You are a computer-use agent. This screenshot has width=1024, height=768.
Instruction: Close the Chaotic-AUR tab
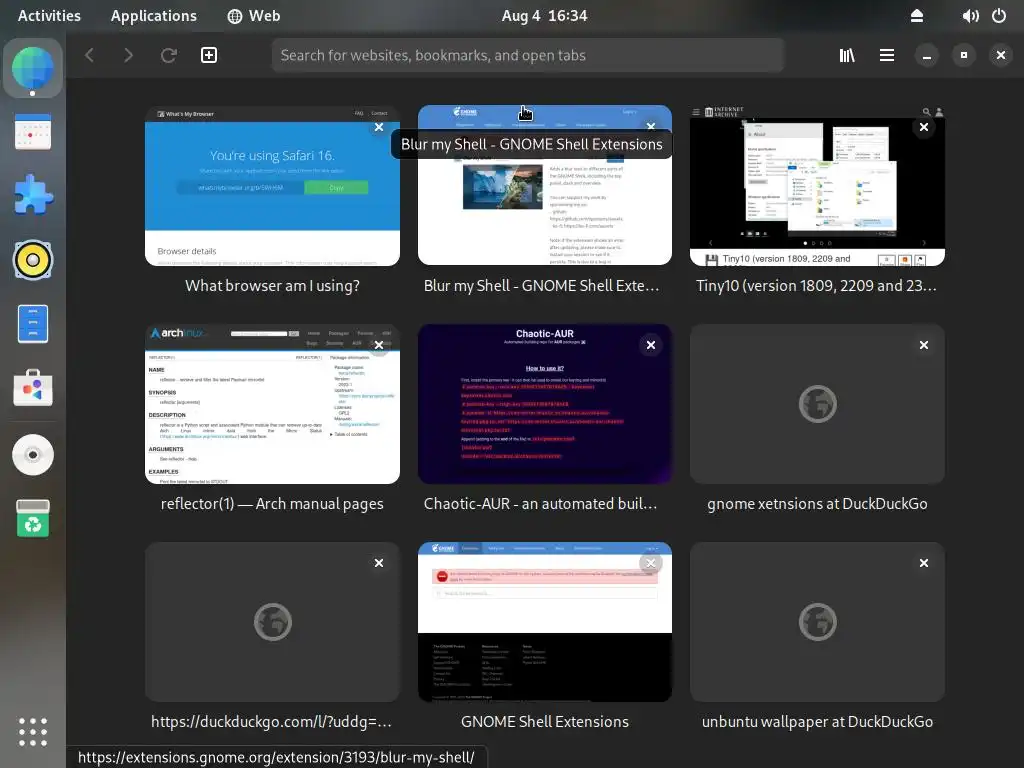tap(650, 345)
